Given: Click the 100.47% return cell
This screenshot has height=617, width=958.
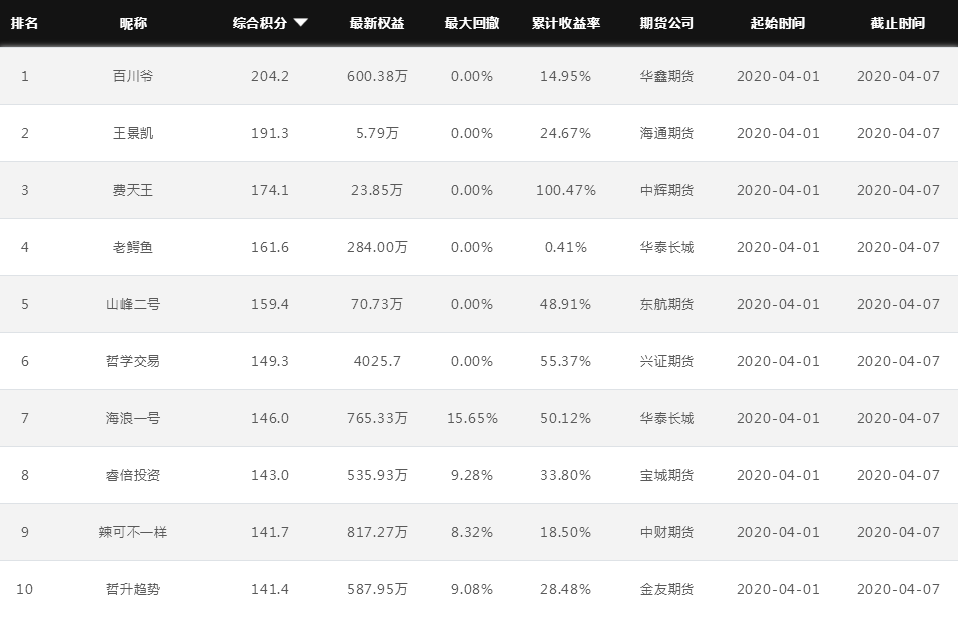Looking at the screenshot, I should pyautogui.click(x=566, y=190).
